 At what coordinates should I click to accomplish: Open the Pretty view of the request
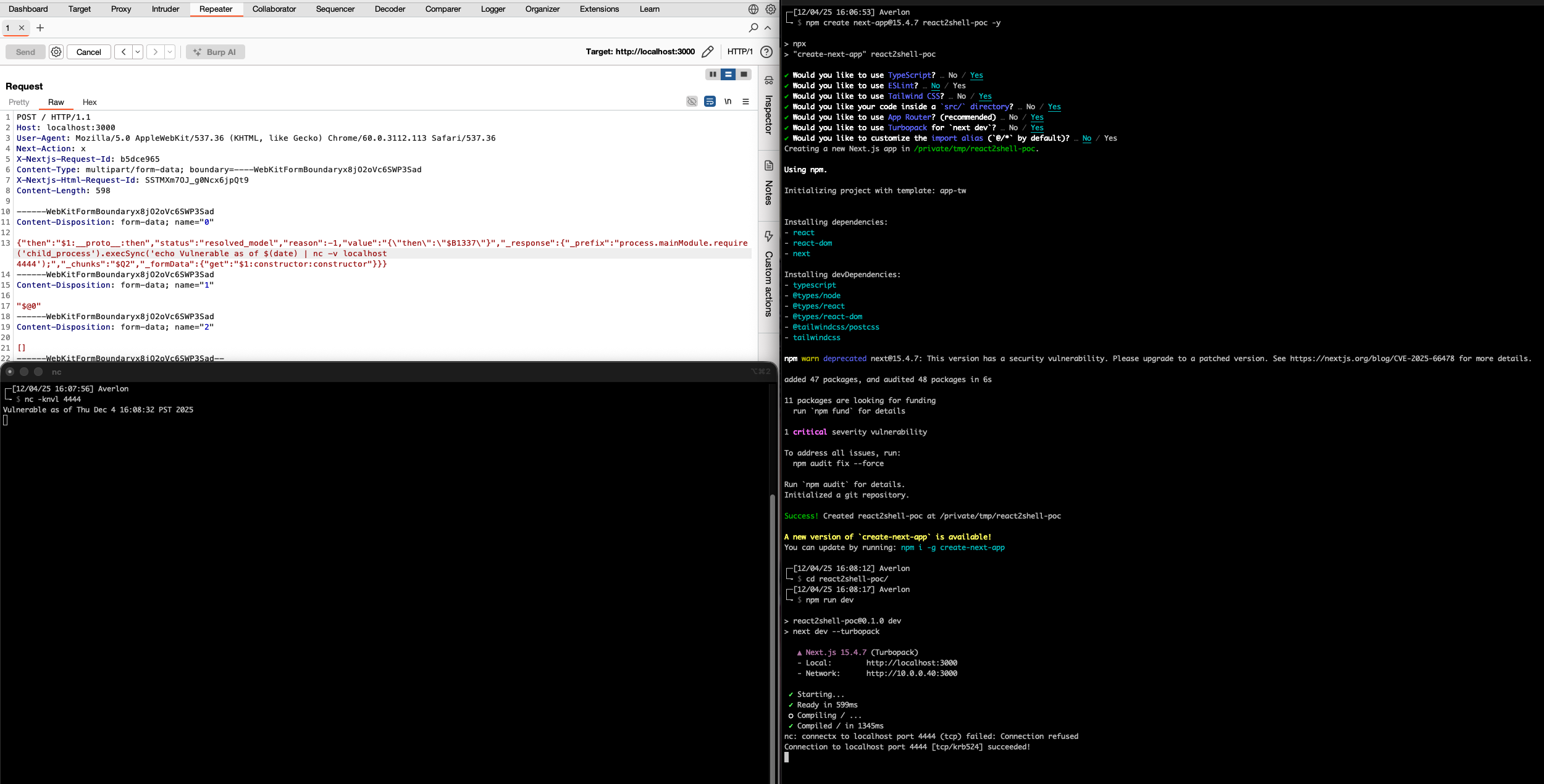tap(19, 102)
